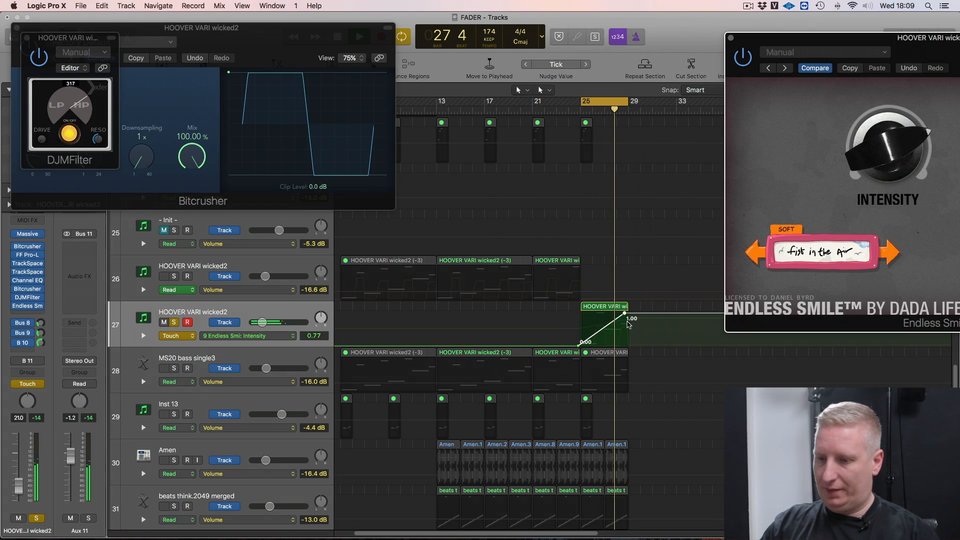Screen dimensions: 960x540
Task: Click the Channel EQ insert slot
Action: pyautogui.click(x=28, y=280)
